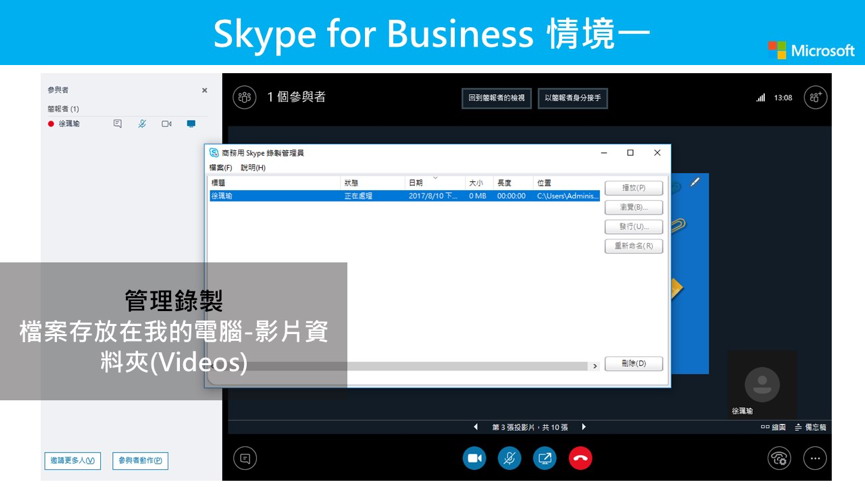Maximize the Recording Manager window

pos(631,153)
